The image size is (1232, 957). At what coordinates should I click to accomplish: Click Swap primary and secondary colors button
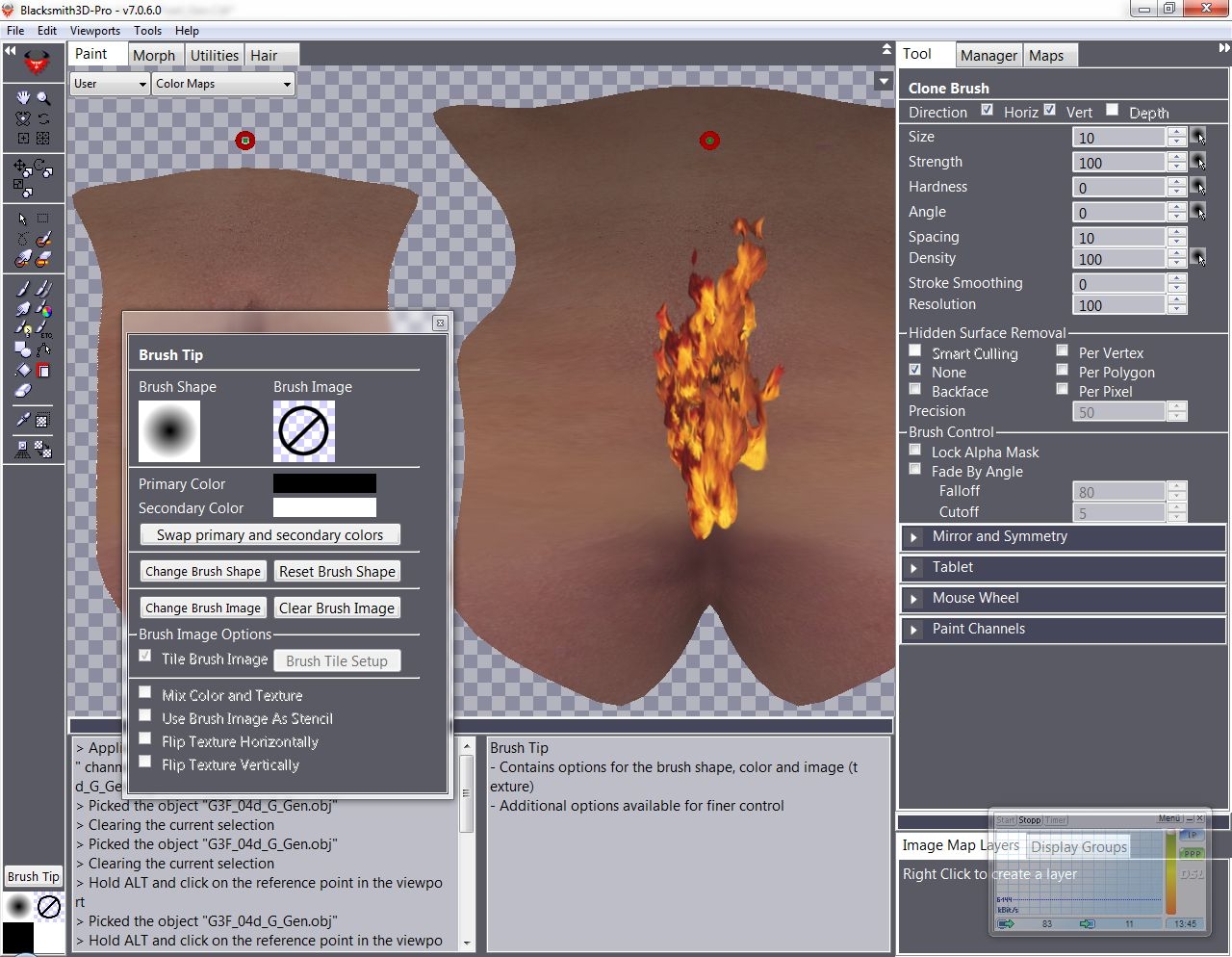[270, 535]
